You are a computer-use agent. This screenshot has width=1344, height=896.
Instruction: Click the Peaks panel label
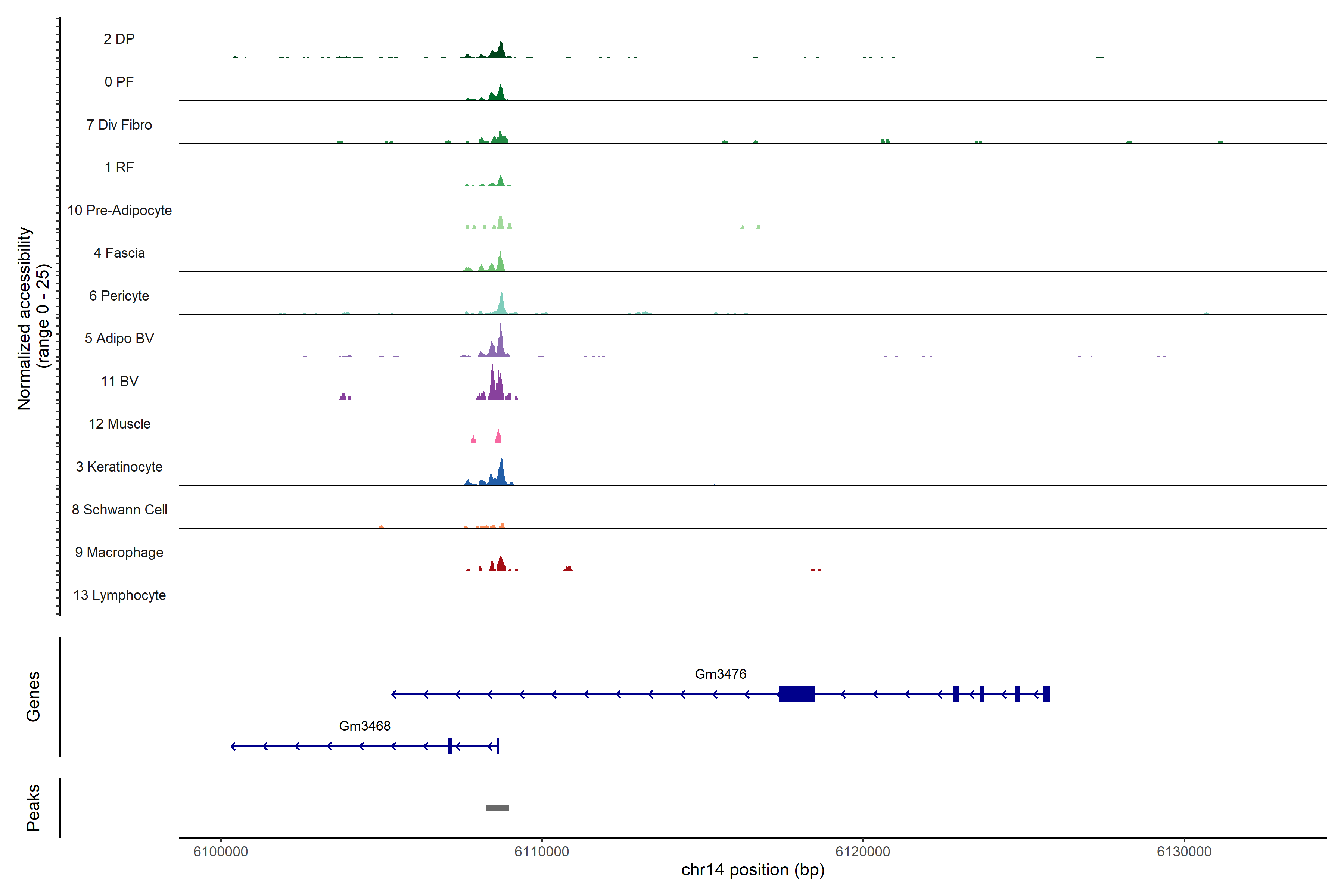[x=33, y=807]
